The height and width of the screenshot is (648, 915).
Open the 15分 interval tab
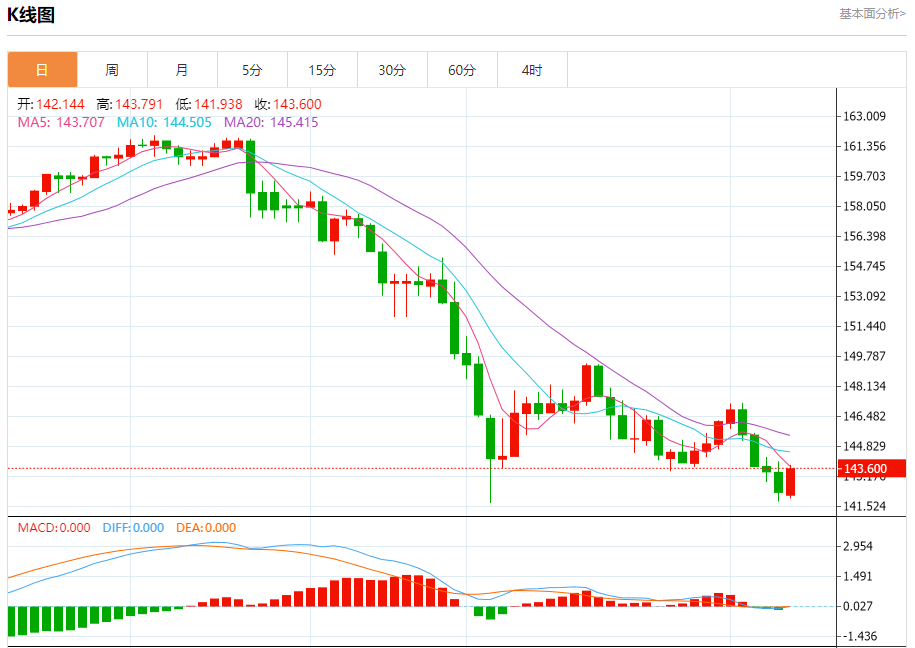pyautogui.click(x=322, y=70)
